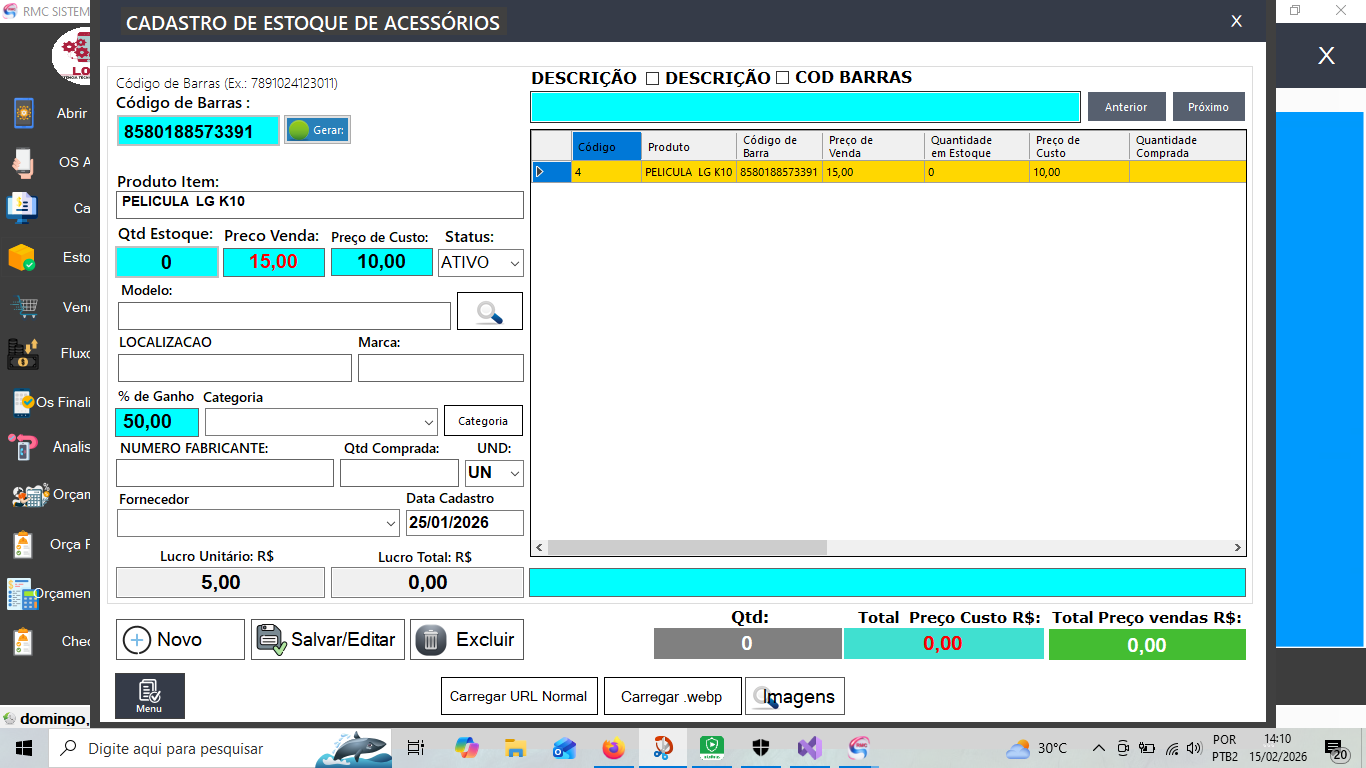Image resolution: width=1366 pixels, height=768 pixels.
Task: Click the grid's horizontal scrollbar right arrow
Action: pos(1237,548)
